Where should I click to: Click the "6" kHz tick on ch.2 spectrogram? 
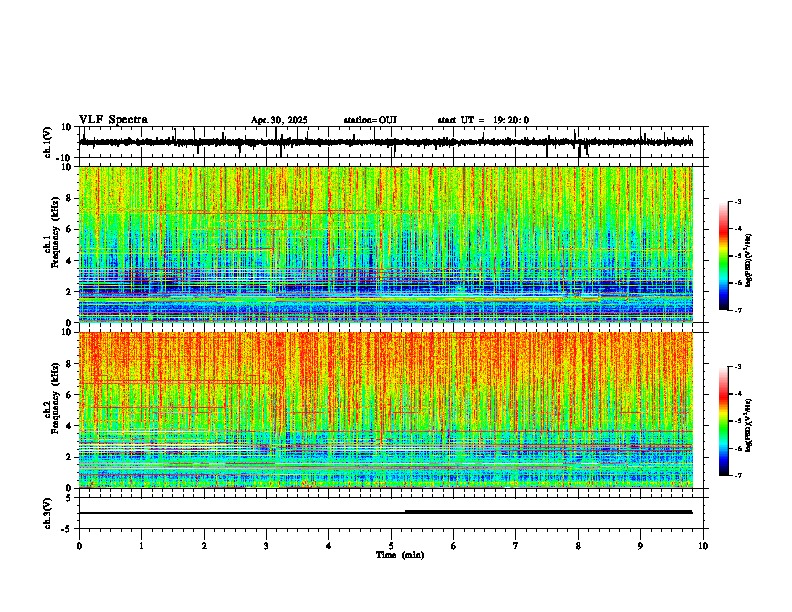[x=69, y=395]
